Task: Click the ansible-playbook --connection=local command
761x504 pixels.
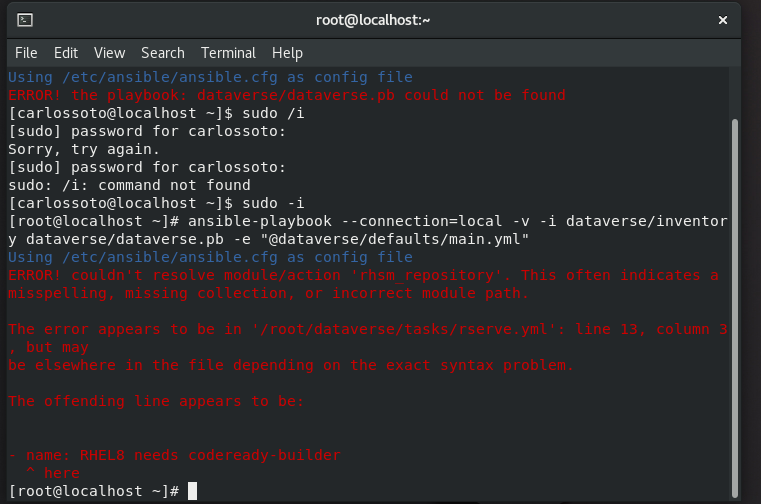Action: pos(370,221)
